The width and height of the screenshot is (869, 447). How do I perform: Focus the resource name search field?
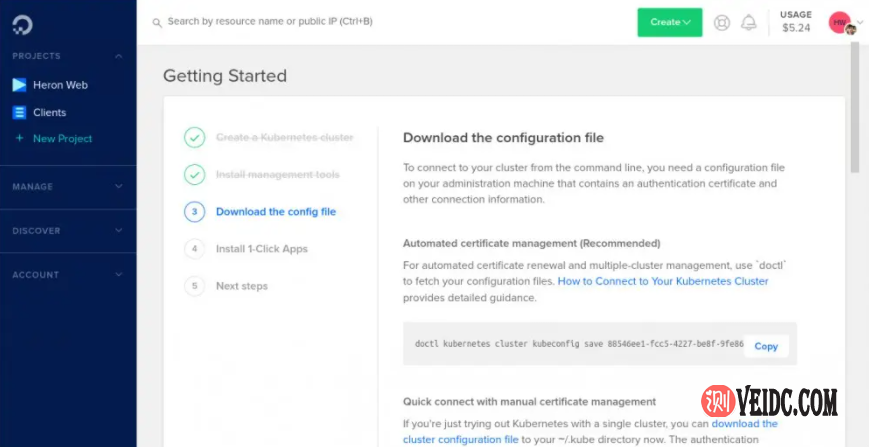[x=380, y=21]
